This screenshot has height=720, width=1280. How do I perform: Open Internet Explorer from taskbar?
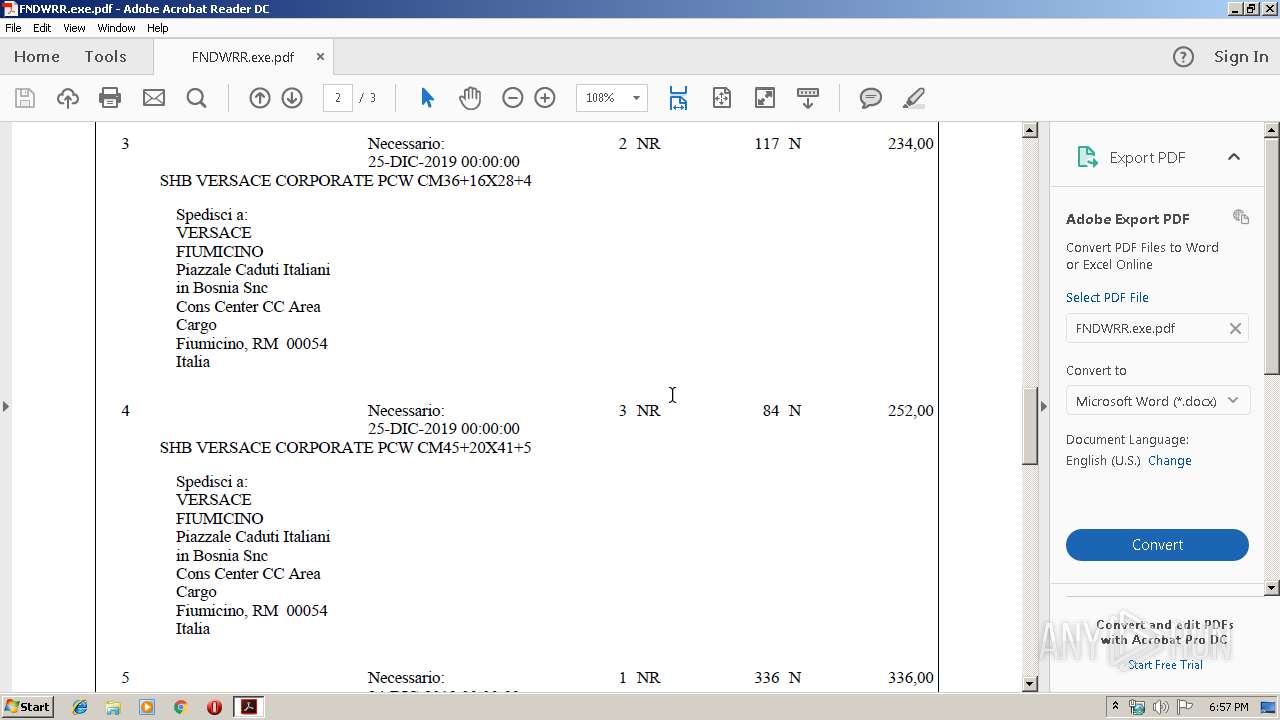pos(80,707)
